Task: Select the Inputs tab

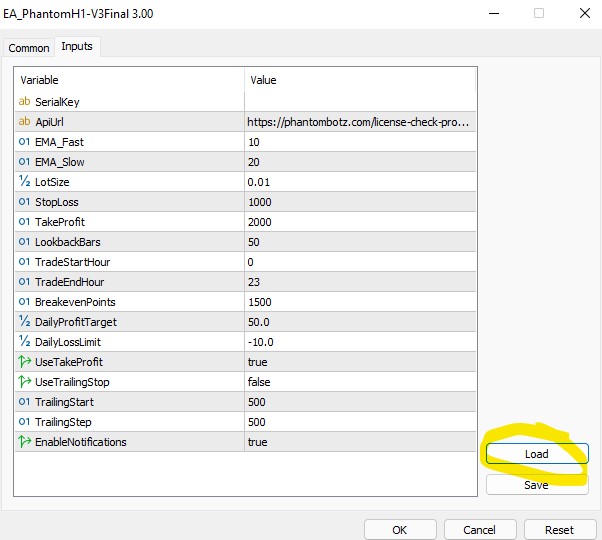Action: coord(77,46)
